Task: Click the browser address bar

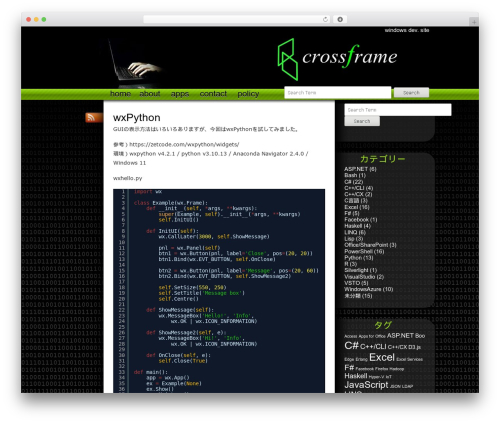Action: click(x=237, y=19)
